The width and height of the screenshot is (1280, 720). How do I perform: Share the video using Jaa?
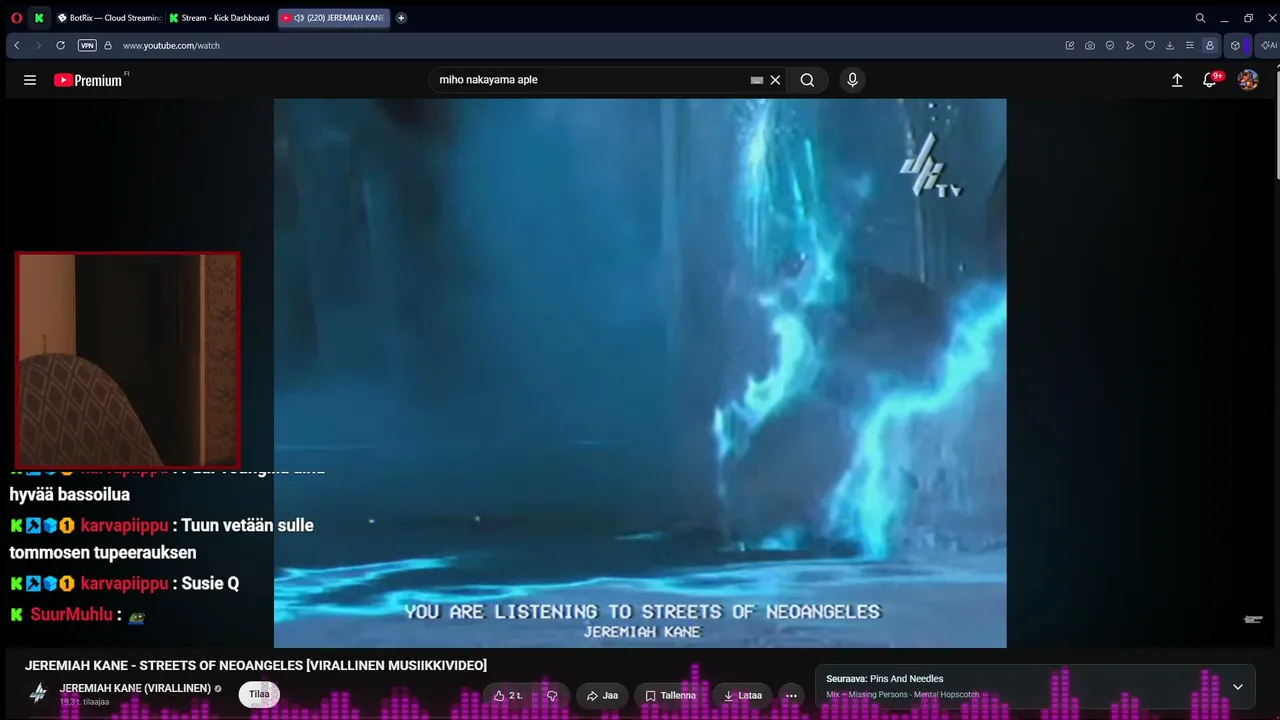(602, 696)
